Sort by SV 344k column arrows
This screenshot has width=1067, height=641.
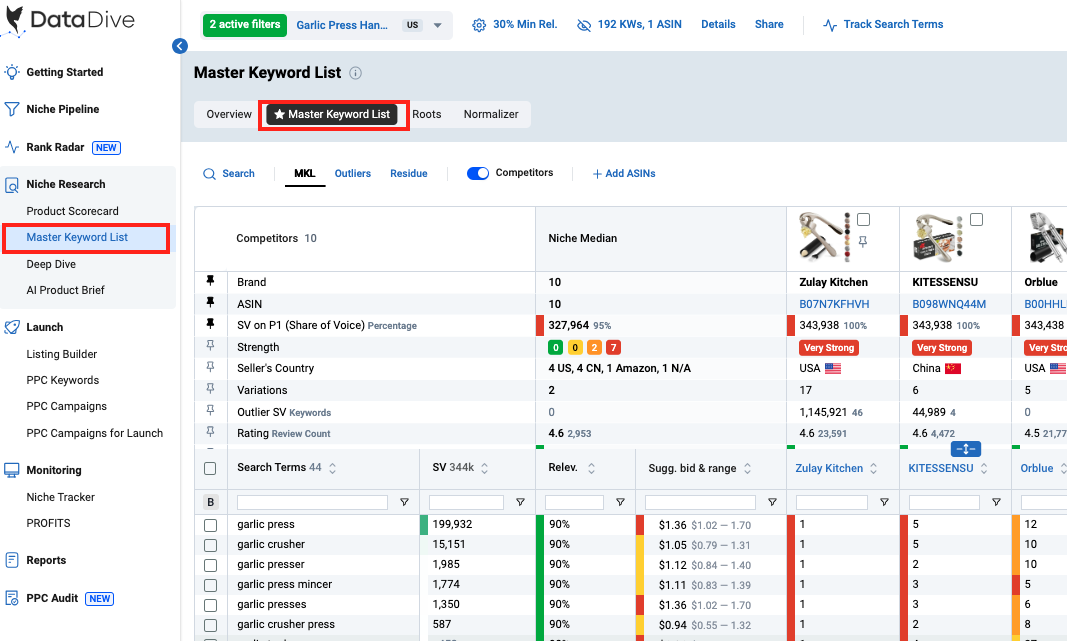(x=485, y=468)
